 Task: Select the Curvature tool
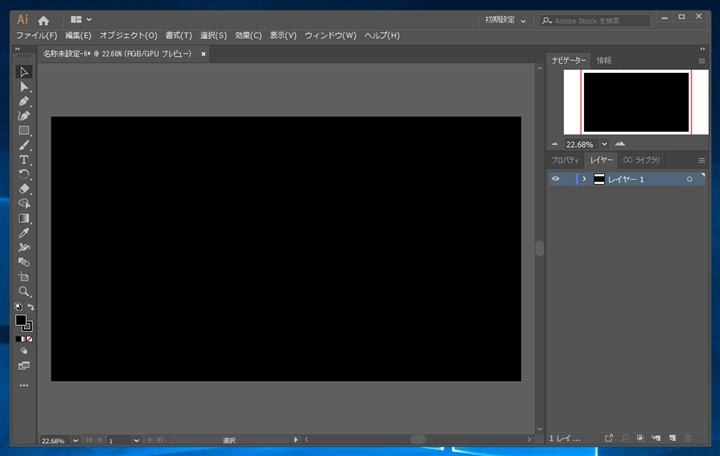24,116
